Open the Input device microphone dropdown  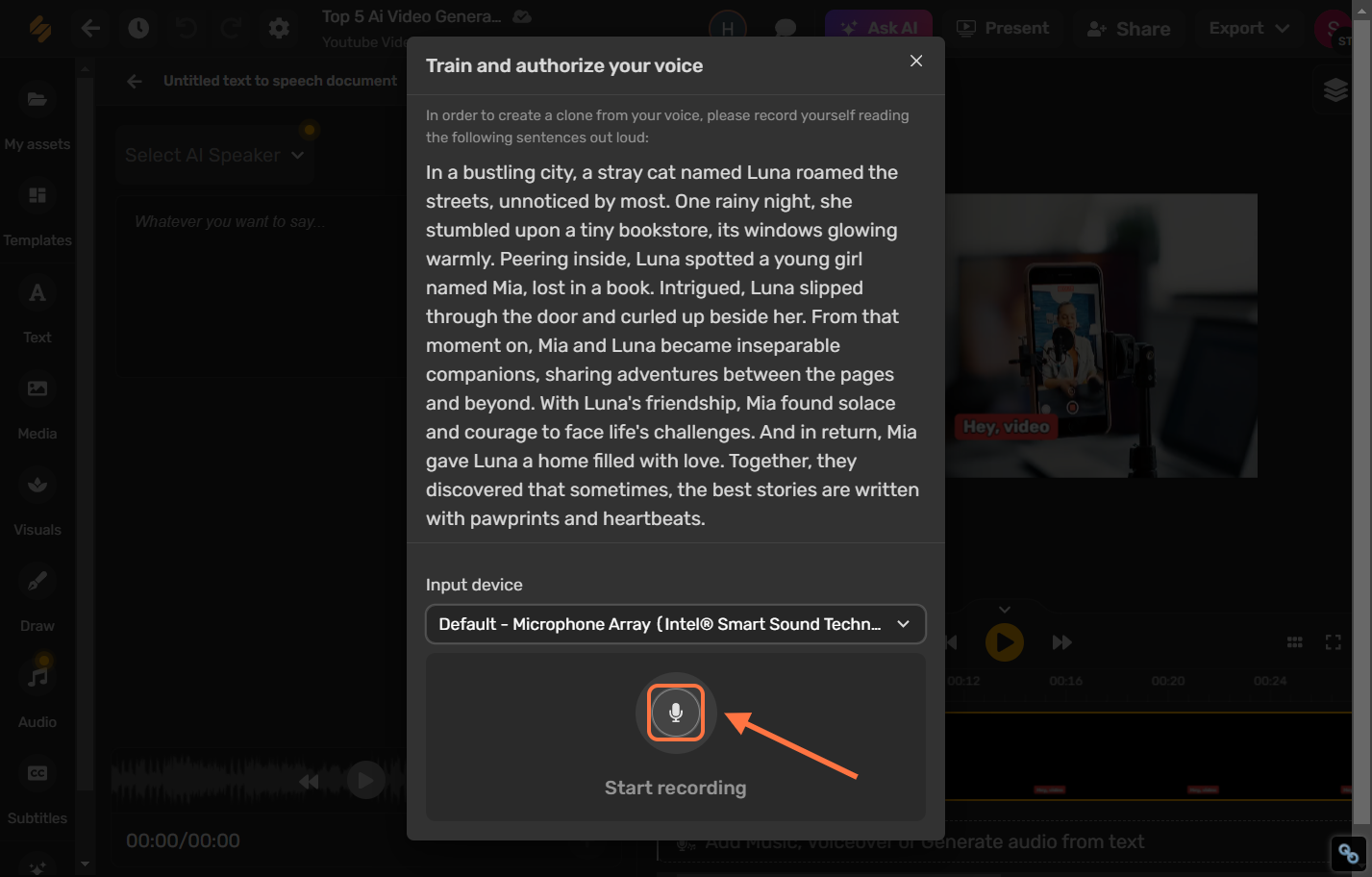(x=675, y=624)
